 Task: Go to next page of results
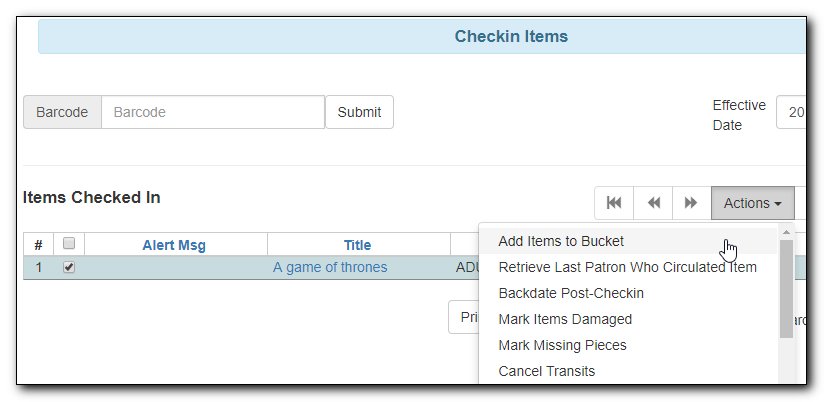pos(691,203)
